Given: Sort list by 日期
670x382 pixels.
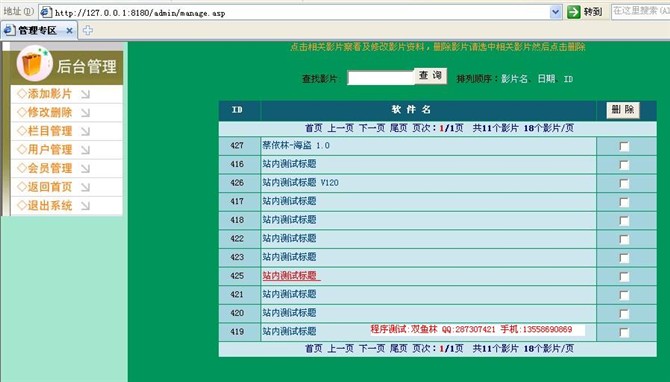Looking at the screenshot, I should click(x=547, y=79).
